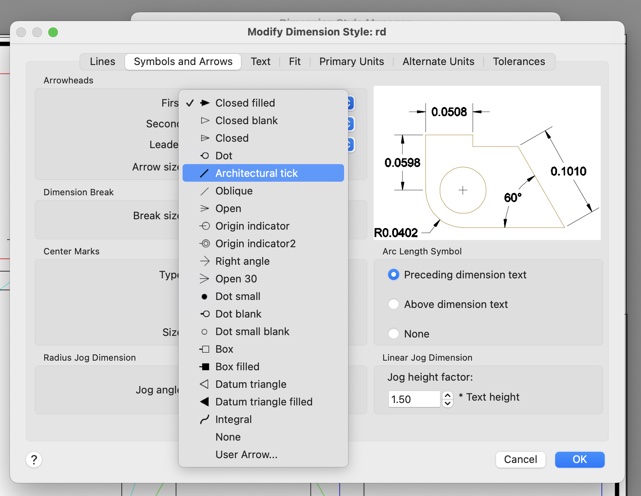Click the question mark help button

click(x=34, y=460)
